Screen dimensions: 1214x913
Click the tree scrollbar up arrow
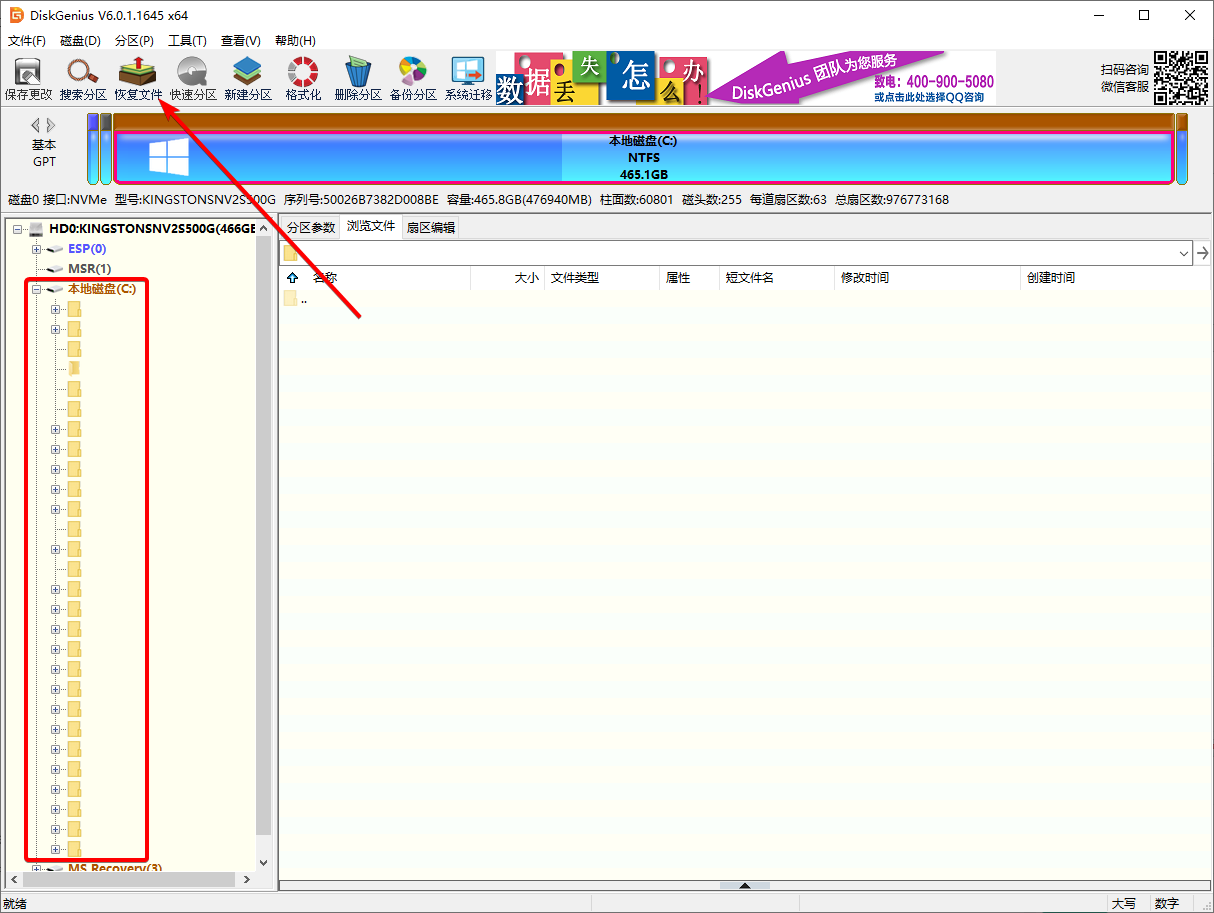(264, 229)
